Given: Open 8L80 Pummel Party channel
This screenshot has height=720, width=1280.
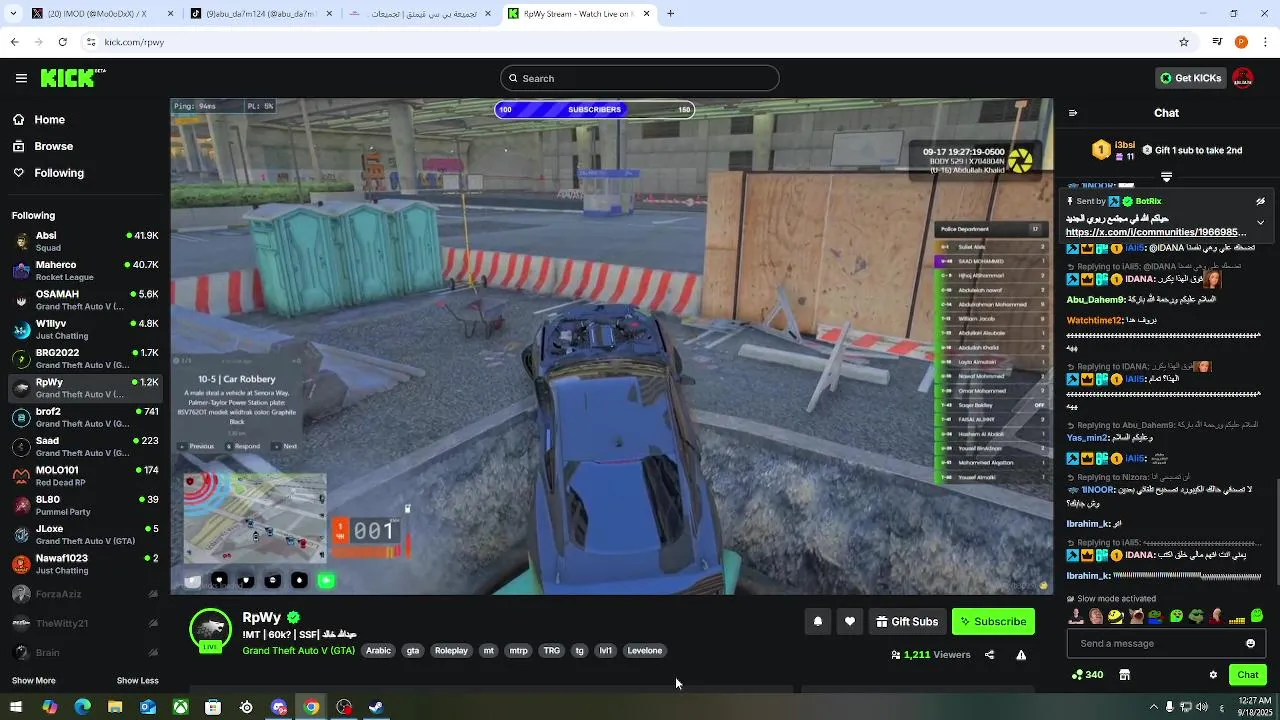Looking at the screenshot, I should tap(85, 505).
